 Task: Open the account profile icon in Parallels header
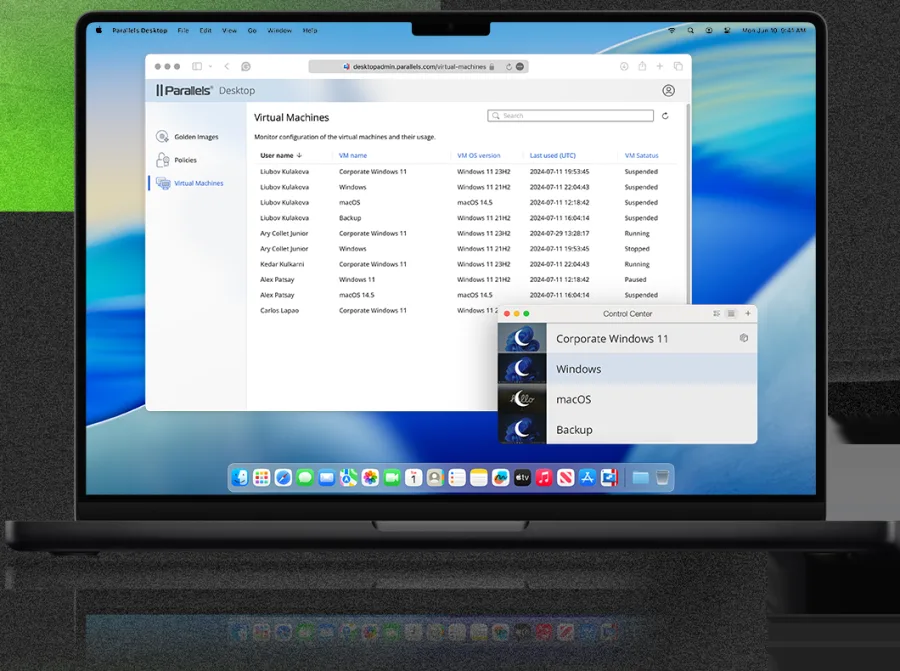pyautogui.click(x=668, y=91)
